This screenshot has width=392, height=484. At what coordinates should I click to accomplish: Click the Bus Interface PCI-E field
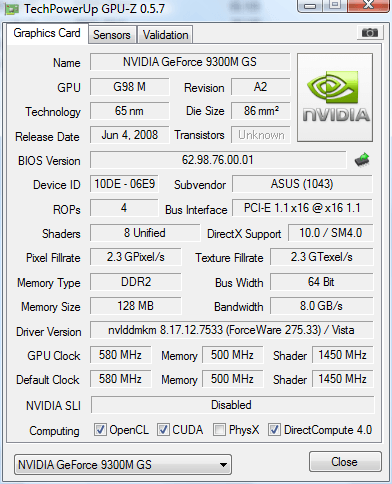tap(302, 208)
